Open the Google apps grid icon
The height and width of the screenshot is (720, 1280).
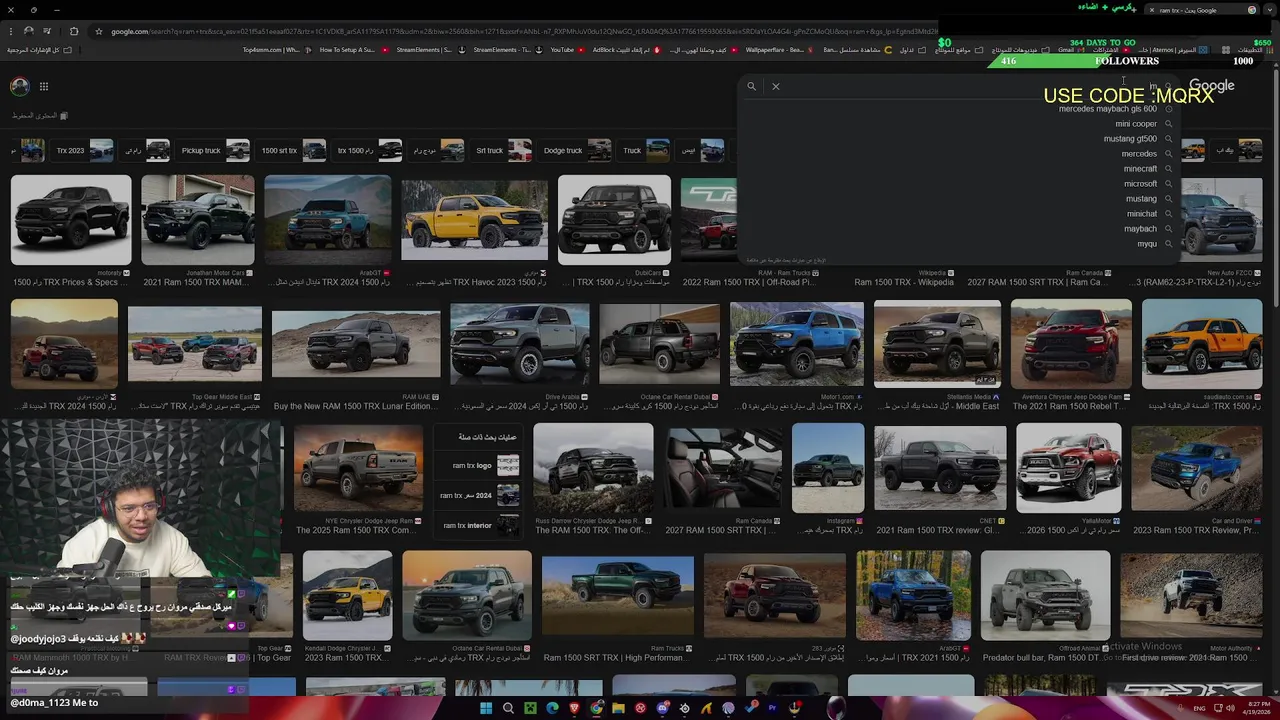pos(44,86)
